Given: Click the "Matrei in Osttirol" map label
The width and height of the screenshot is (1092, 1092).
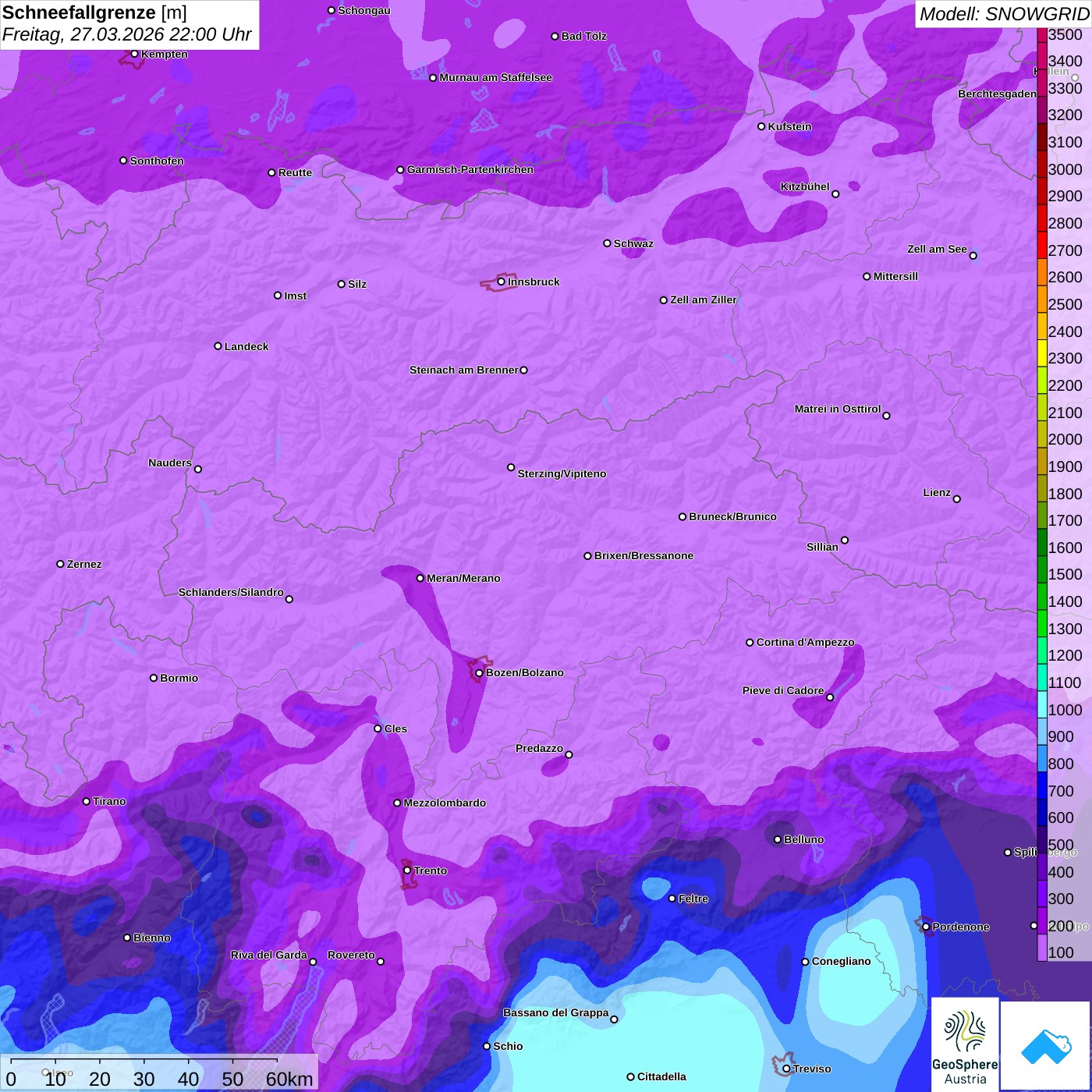Looking at the screenshot, I should point(838,409).
